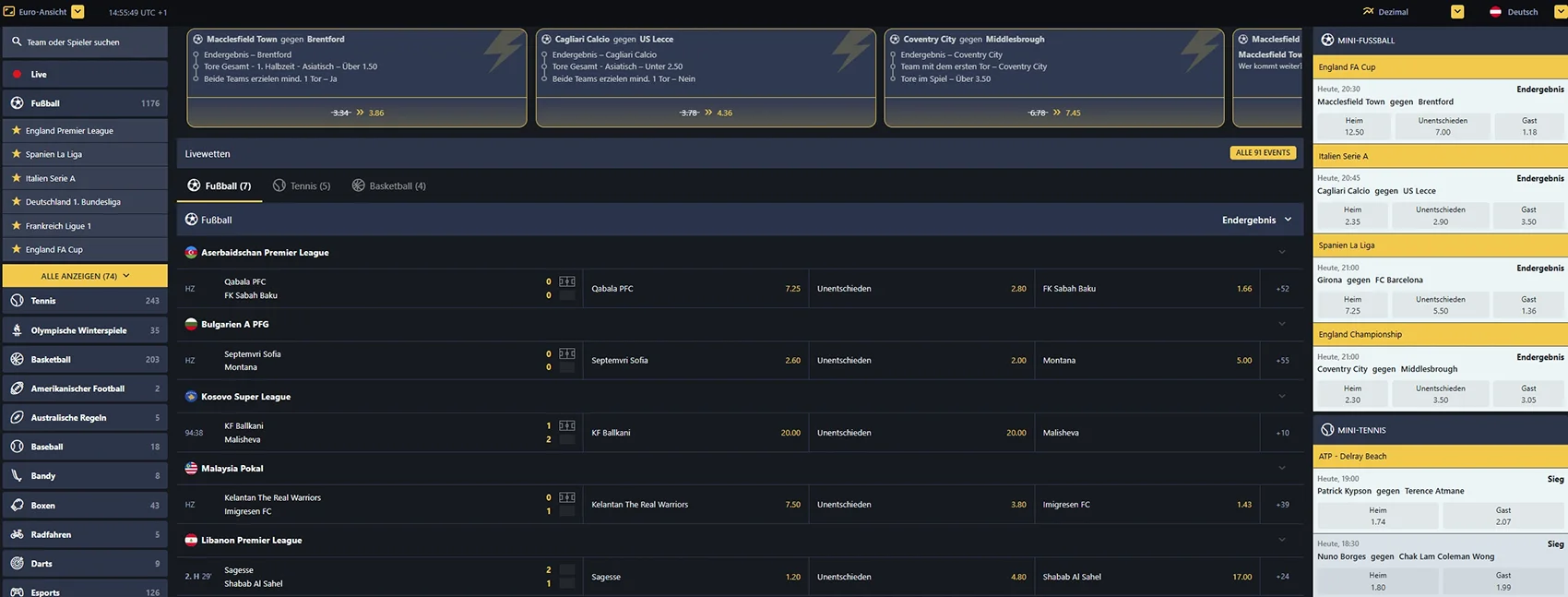Screen dimensions: 1568x597
Task: Open ATP - Delray Beach header
Action: (x=1440, y=456)
